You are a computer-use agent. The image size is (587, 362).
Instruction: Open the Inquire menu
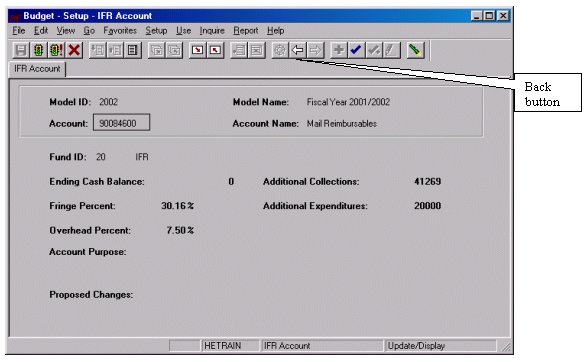pos(212,31)
